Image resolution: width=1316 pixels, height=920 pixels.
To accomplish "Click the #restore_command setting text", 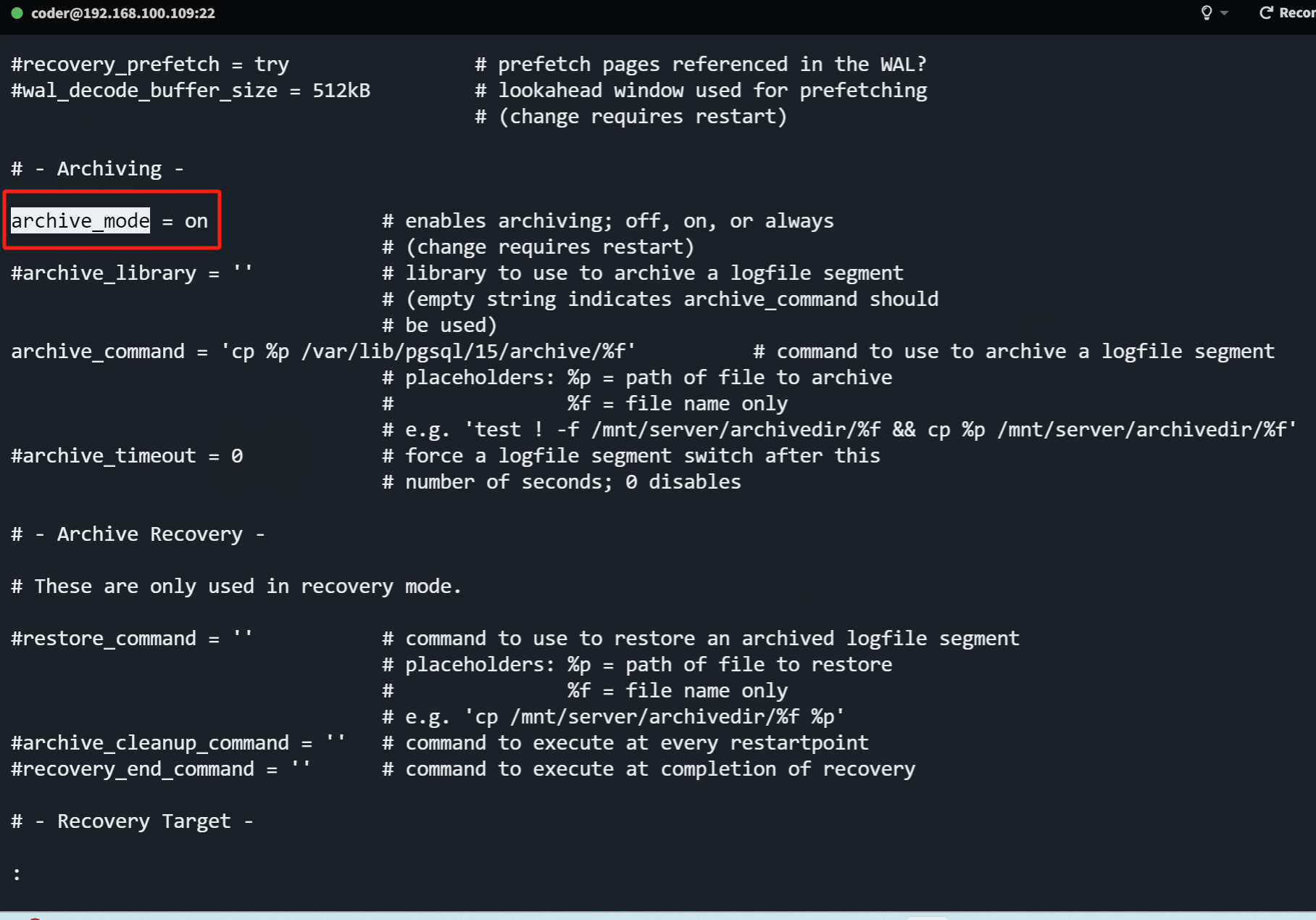I will coord(132,639).
